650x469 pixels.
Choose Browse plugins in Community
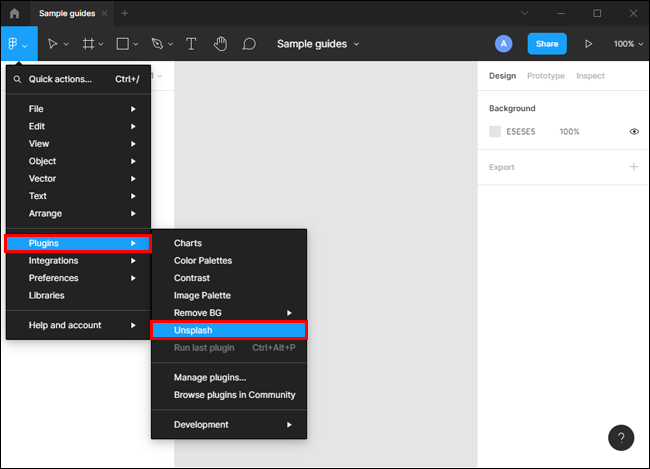pyautogui.click(x=229, y=395)
